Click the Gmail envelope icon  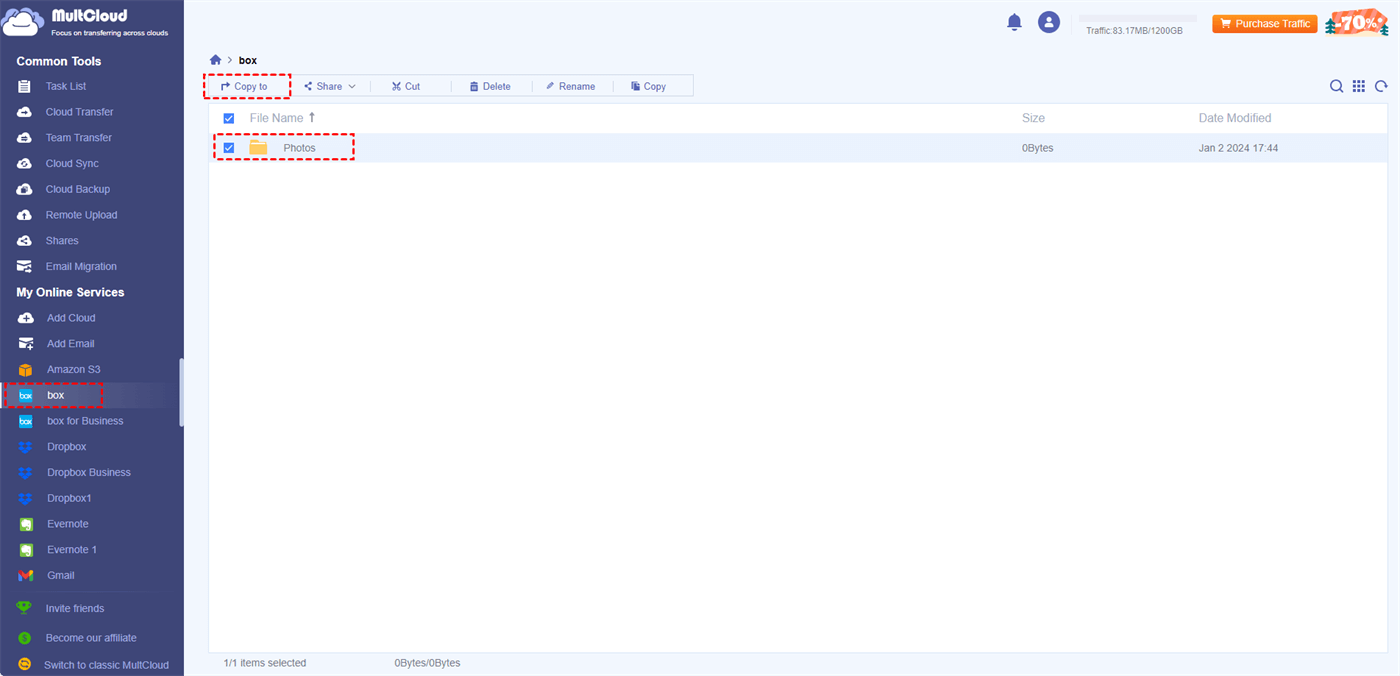[26, 576]
